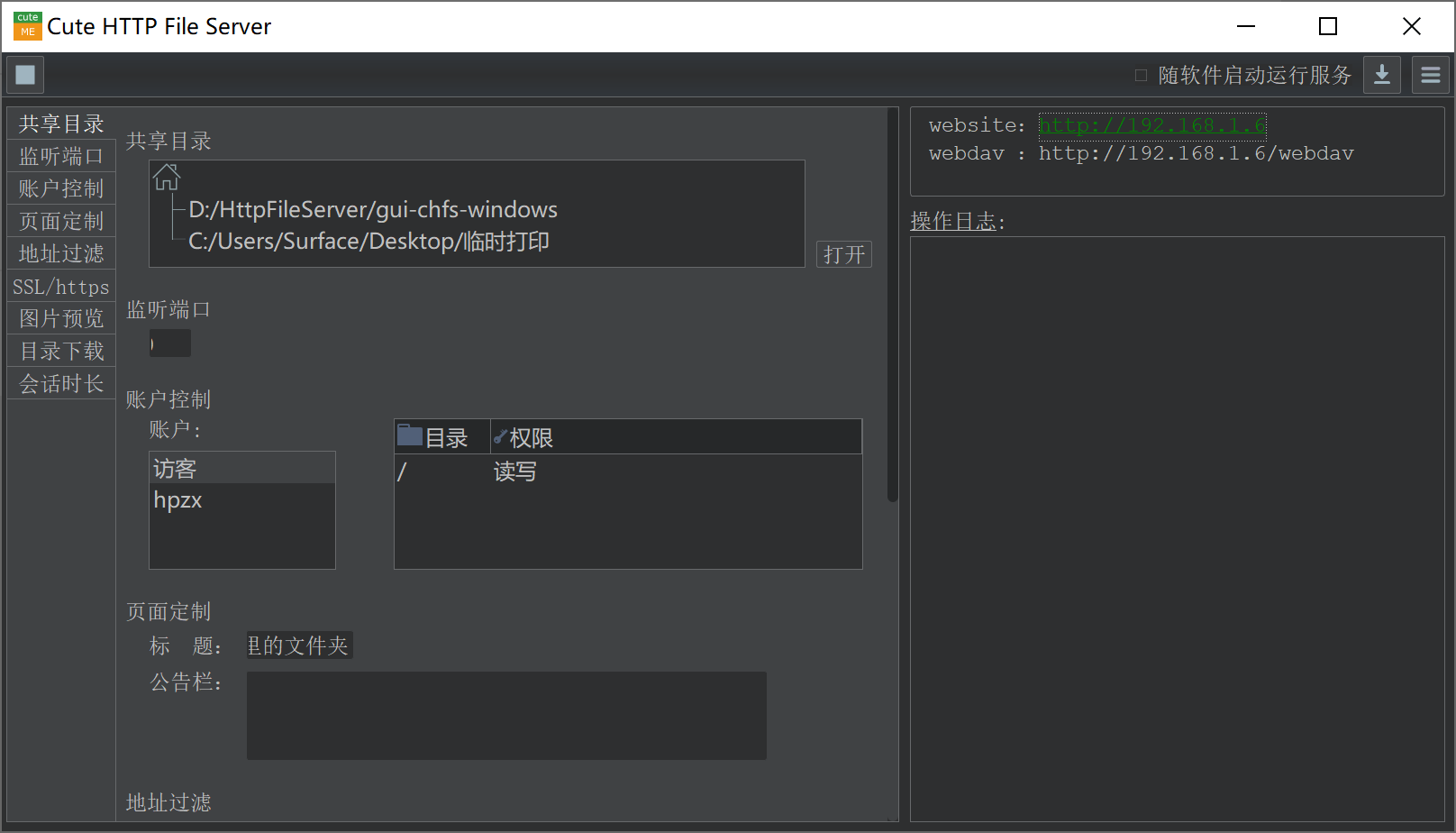Select D:/HttpFileServer/gui-chfs-windows directory entry
Viewport: 1456px width, 833px height.
click(373, 210)
